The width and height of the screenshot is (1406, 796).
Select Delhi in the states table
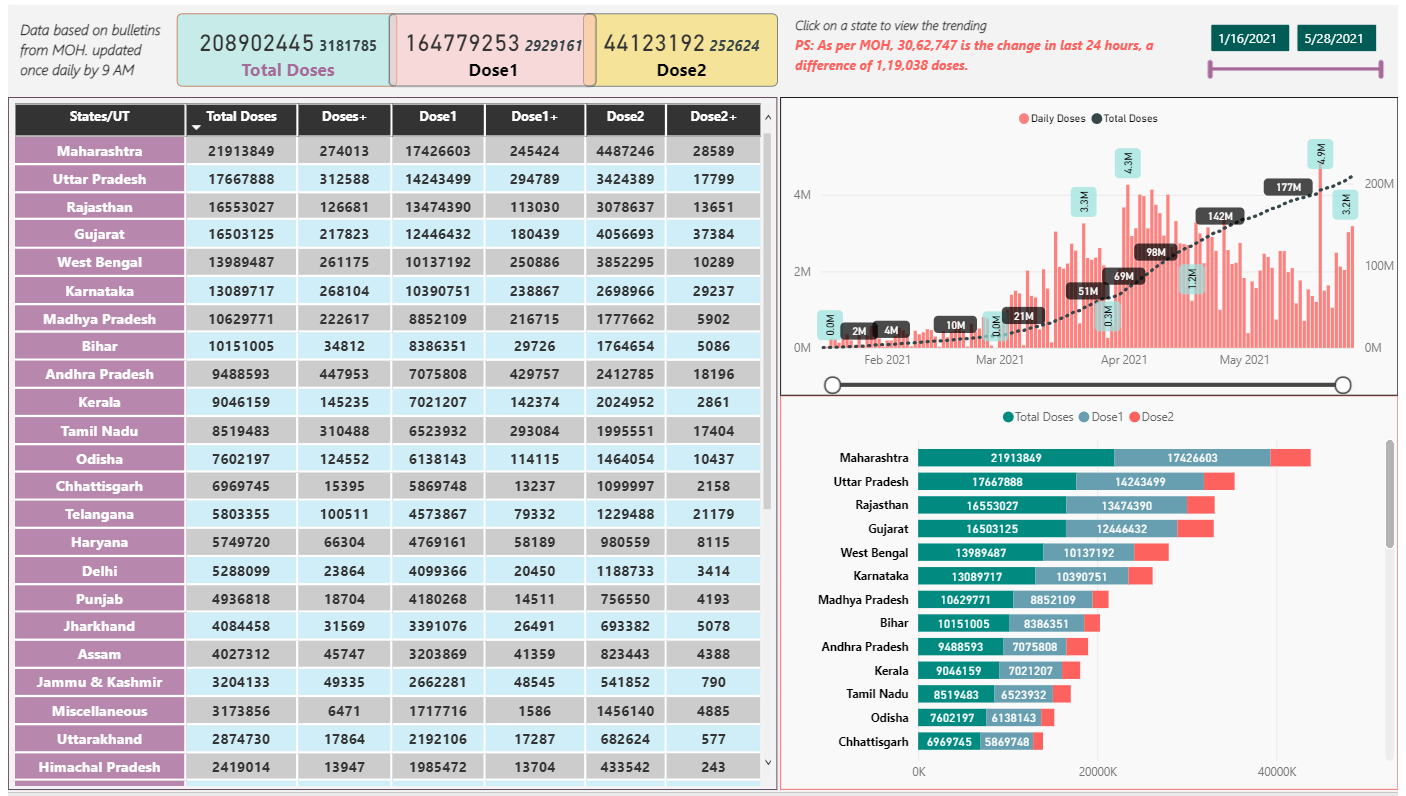coord(100,571)
